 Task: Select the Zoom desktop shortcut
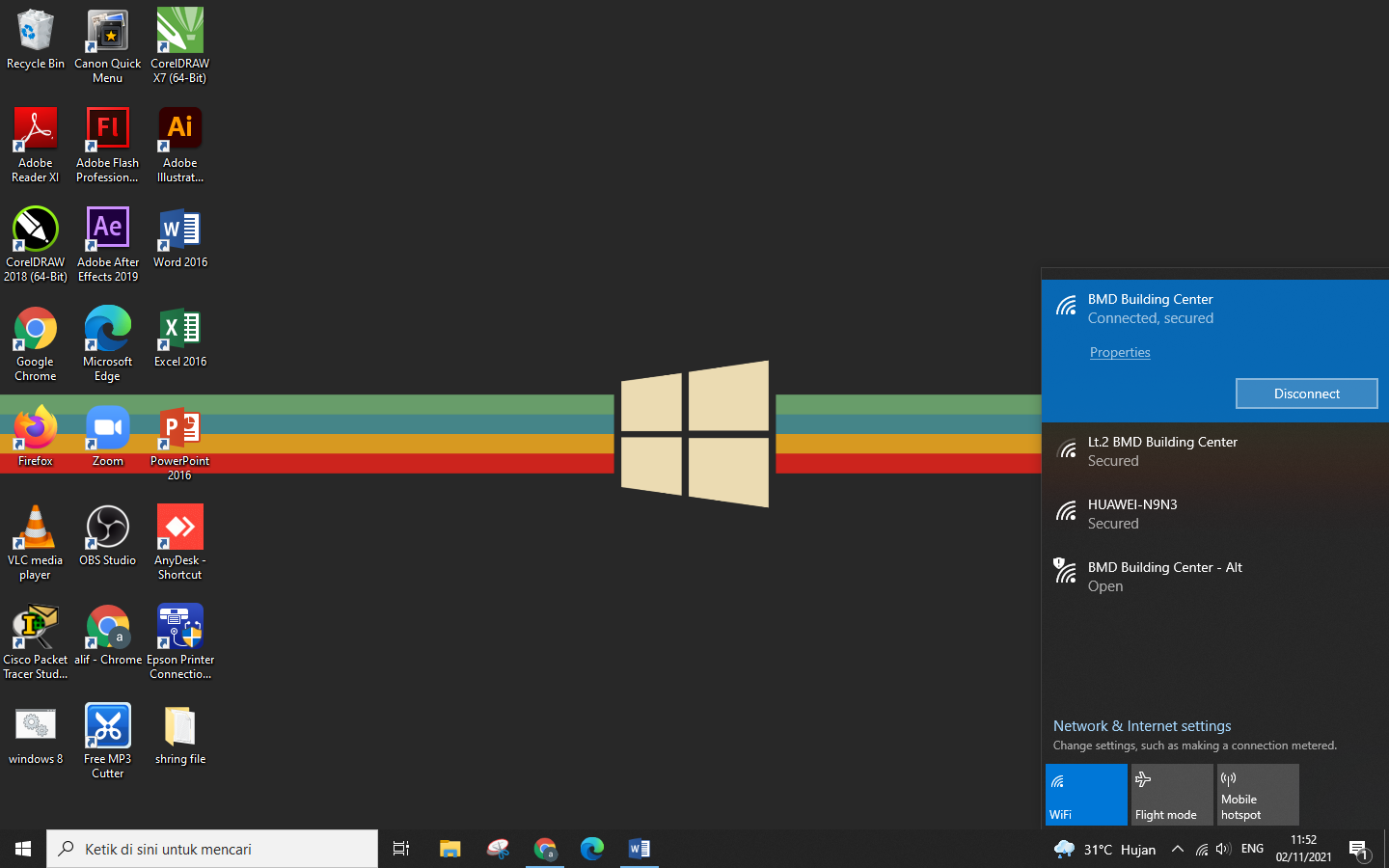[108, 437]
